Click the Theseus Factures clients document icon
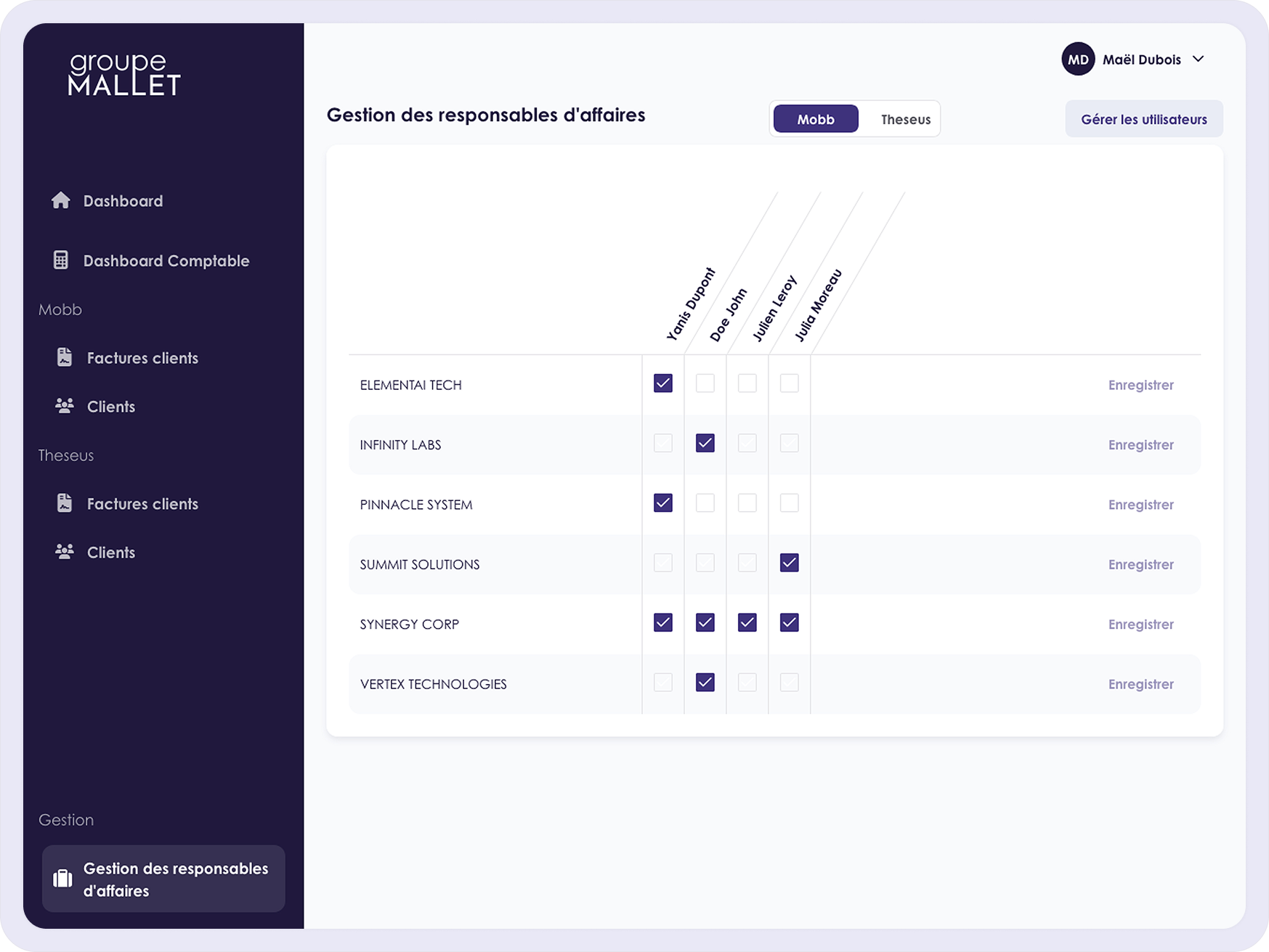The height and width of the screenshot is (952, 1269). [65, 503]
